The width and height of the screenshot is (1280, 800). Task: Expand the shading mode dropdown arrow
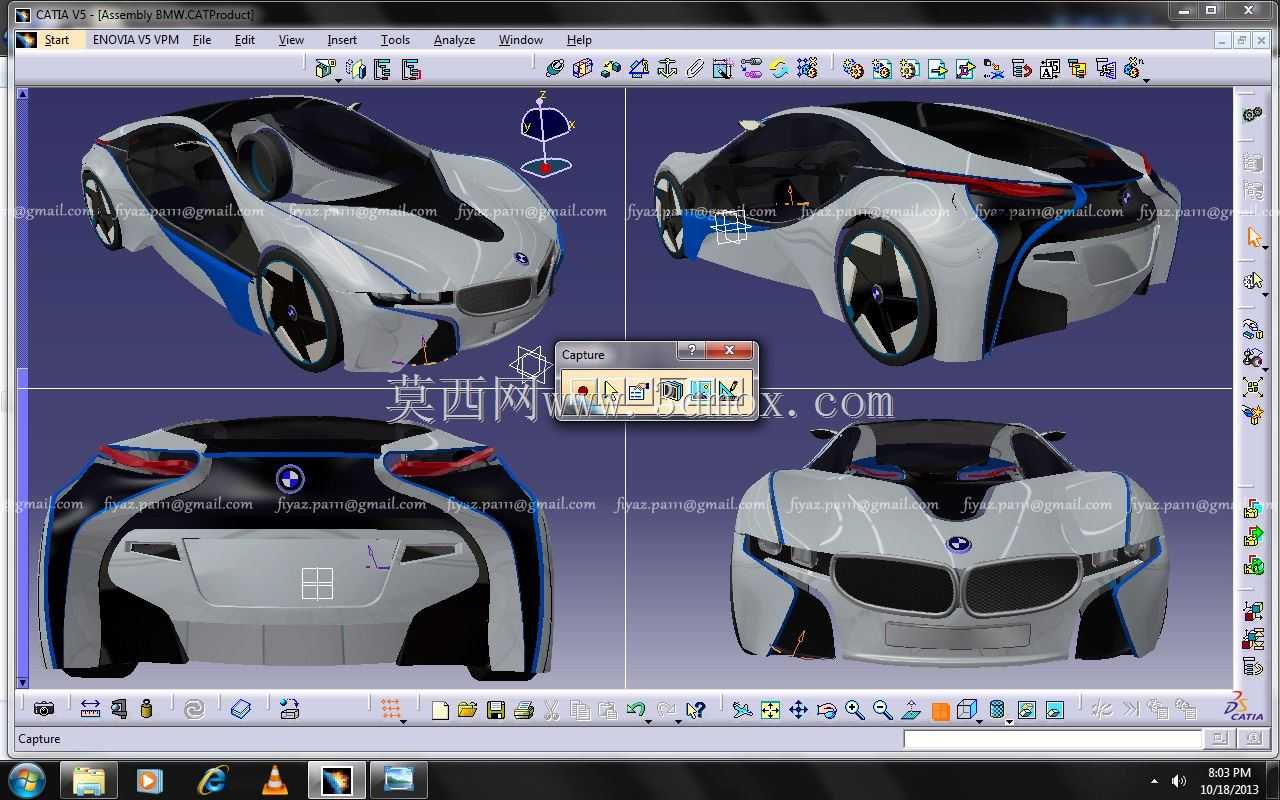[1009, 720]
